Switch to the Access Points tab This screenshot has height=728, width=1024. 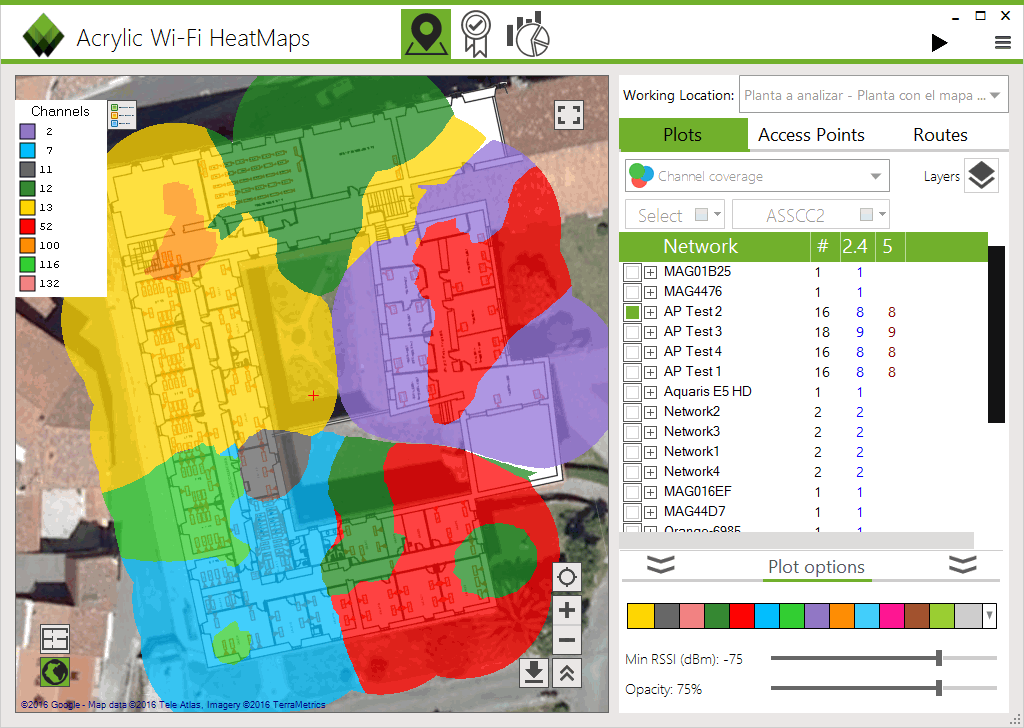(x=811, y=135)
